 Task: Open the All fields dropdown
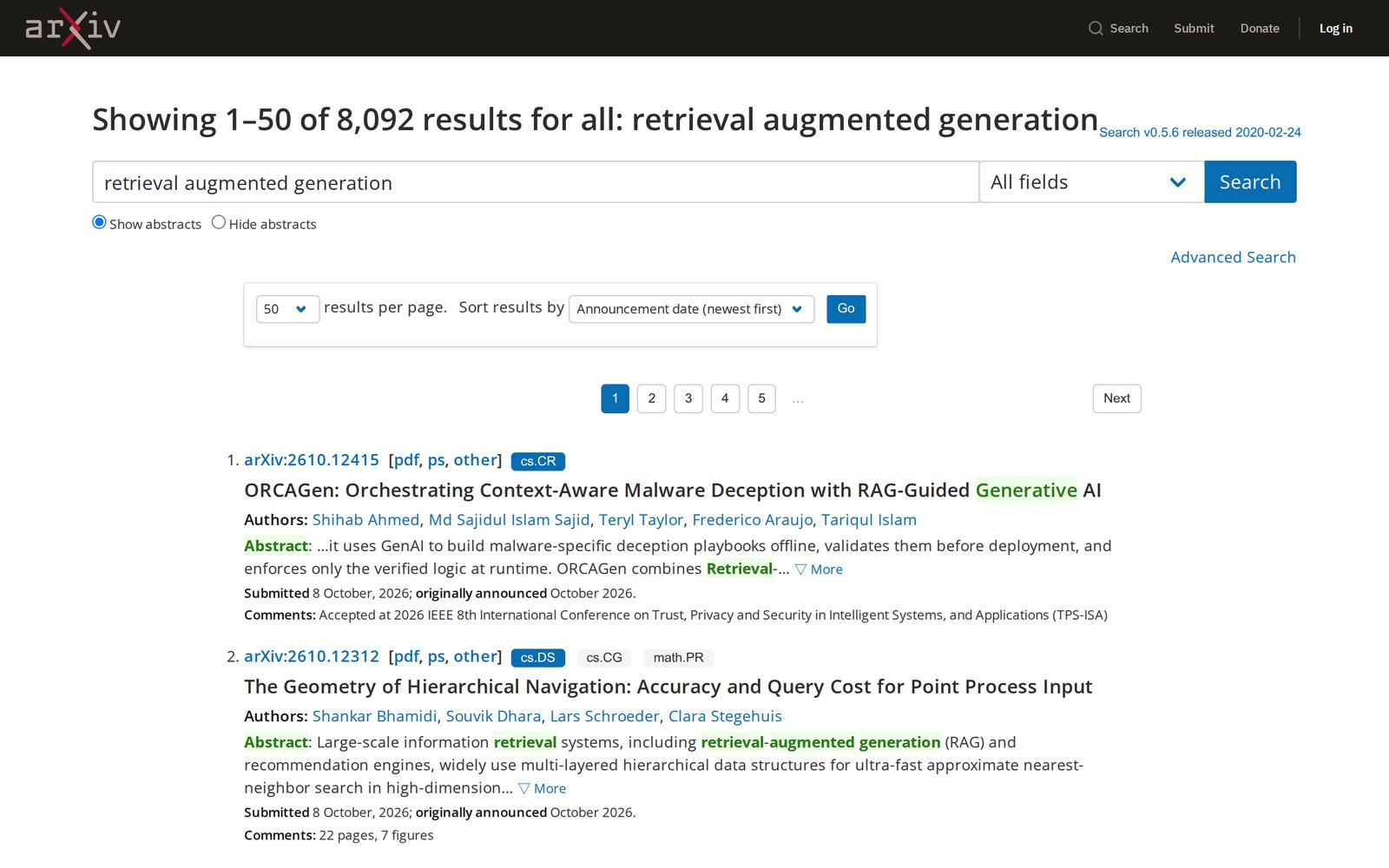click(x=1091, y=181)
